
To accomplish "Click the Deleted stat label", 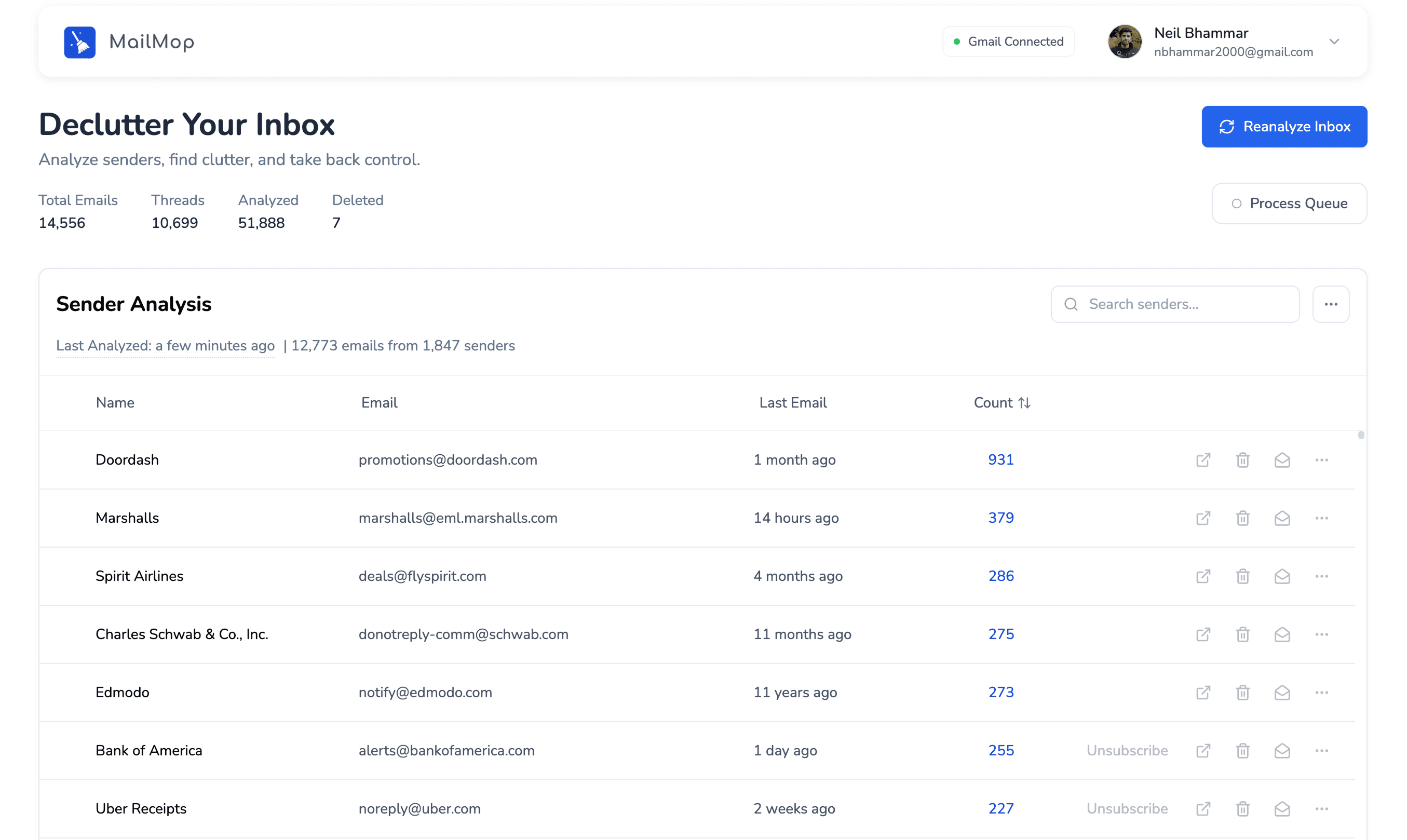I will [x=357, y=200].
